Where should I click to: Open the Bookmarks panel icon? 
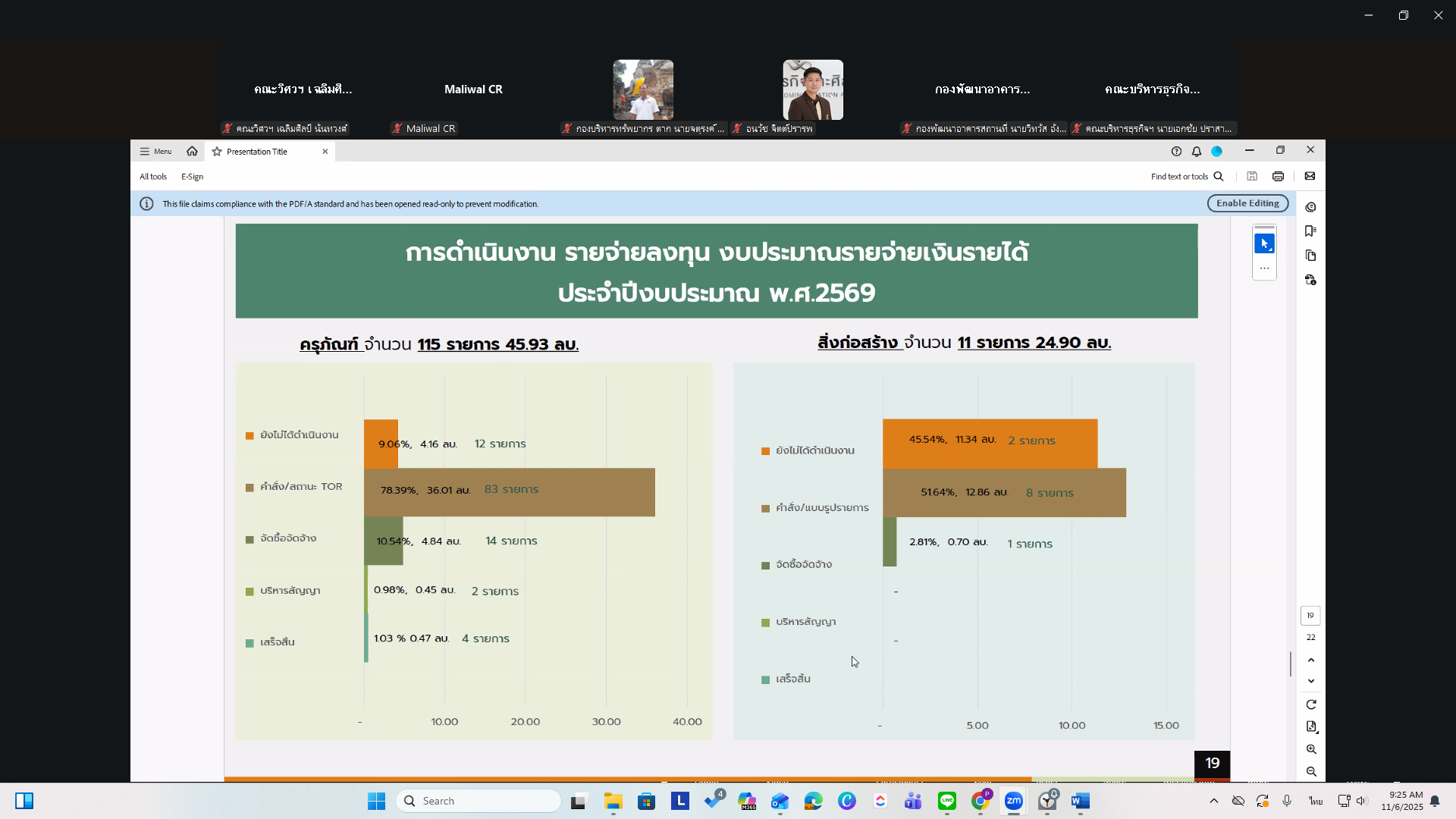pos(1310,231)
